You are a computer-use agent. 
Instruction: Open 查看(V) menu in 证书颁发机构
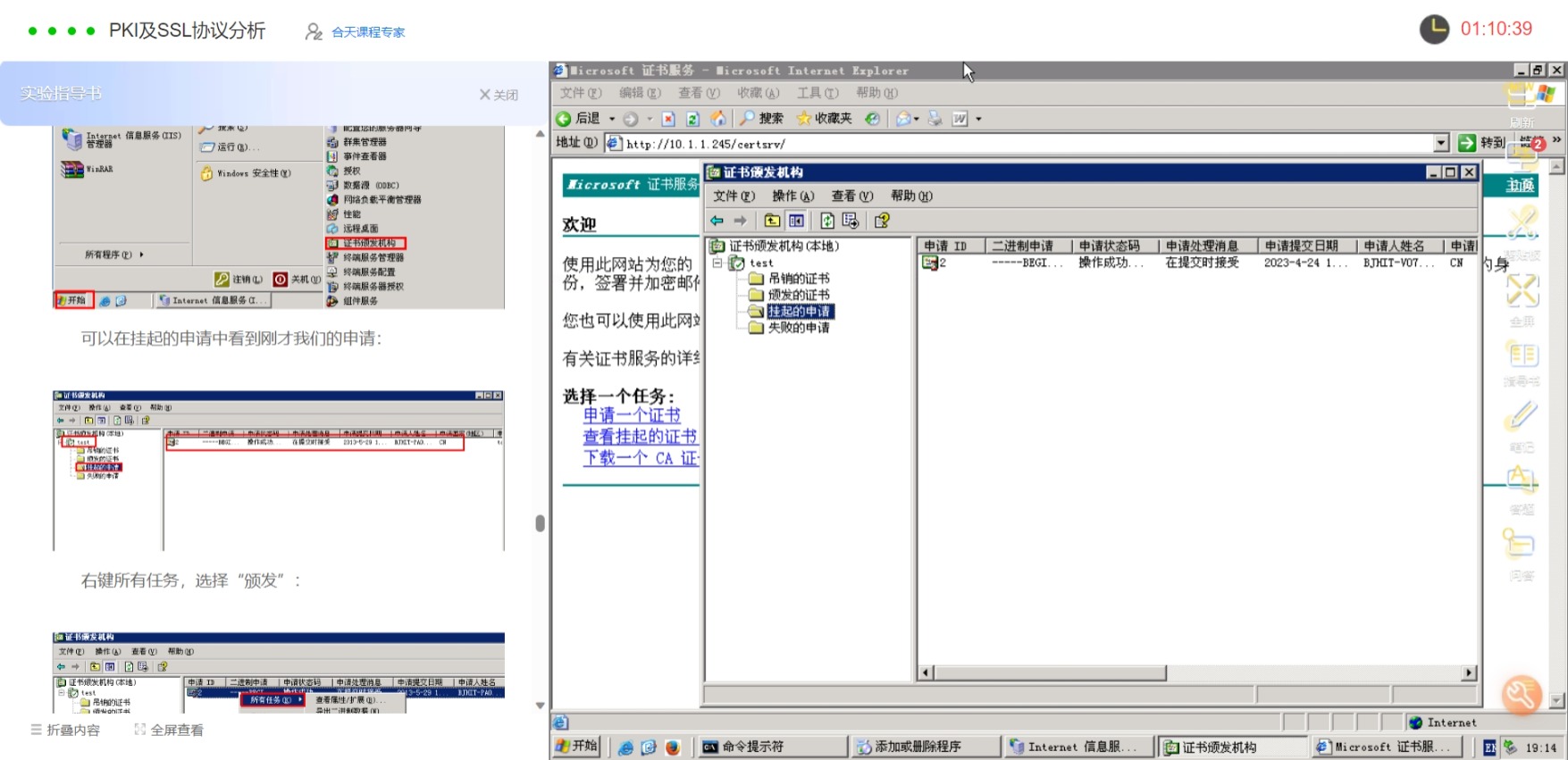point(852,196)
